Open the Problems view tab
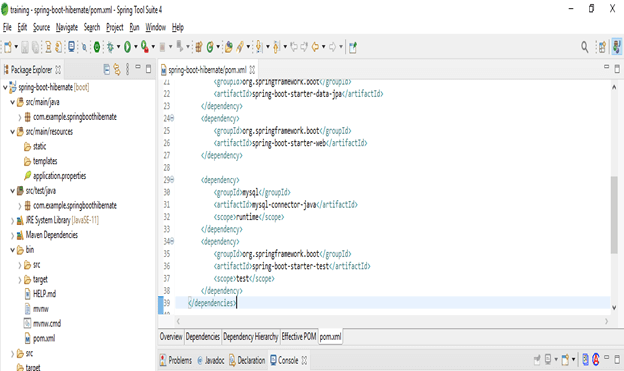This screenshot has width=624, height=371. (x=176, y=360)
